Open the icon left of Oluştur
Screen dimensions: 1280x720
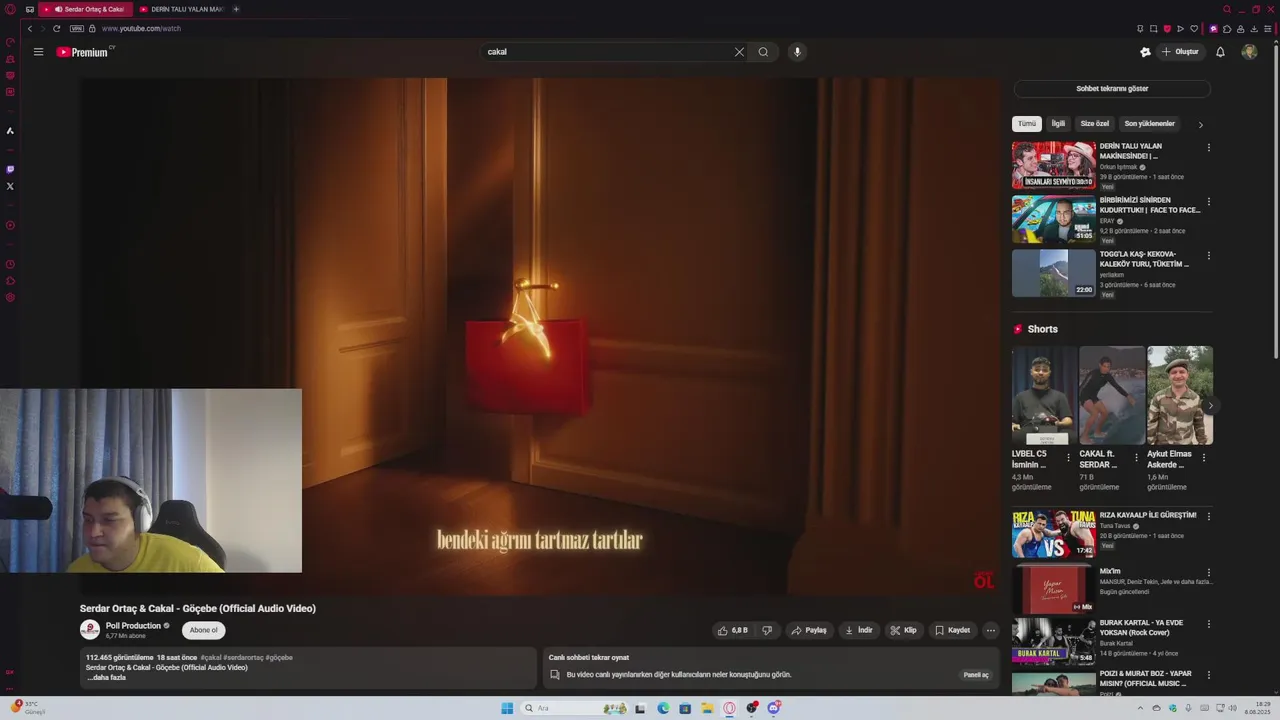click(x=1145, y=52)
